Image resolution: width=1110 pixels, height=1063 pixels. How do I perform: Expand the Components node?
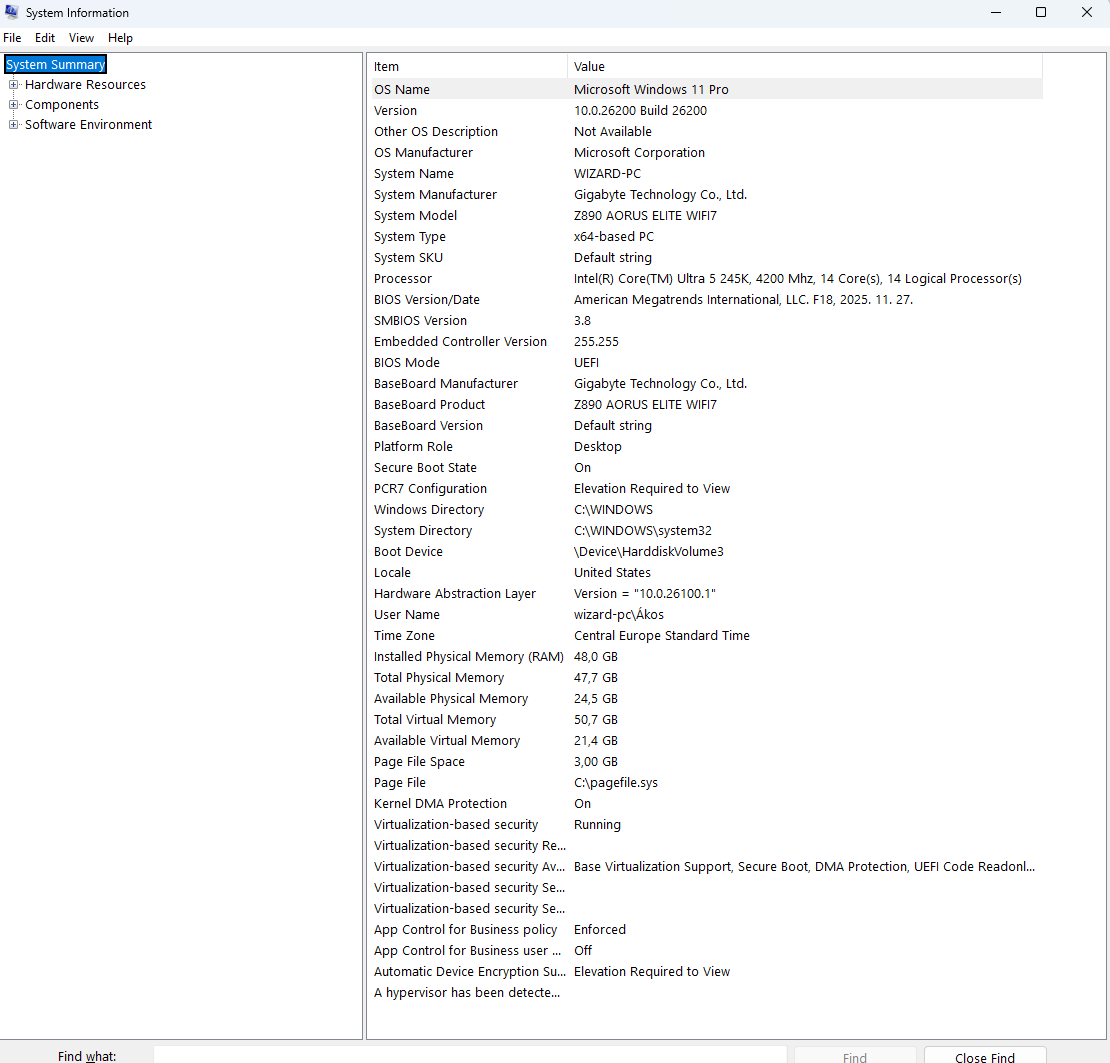(13, 105)
